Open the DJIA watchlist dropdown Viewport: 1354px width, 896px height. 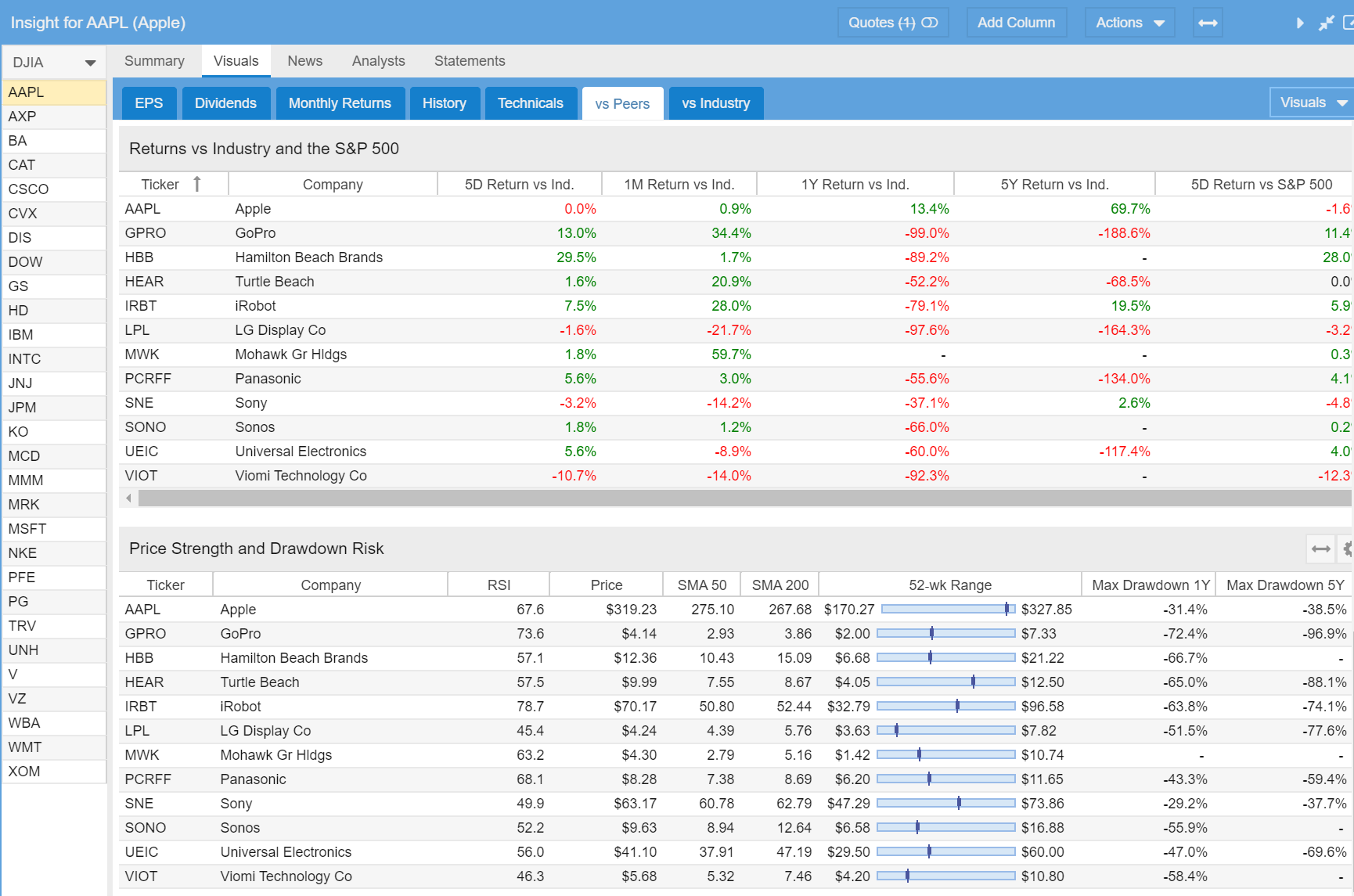[54, 63]
